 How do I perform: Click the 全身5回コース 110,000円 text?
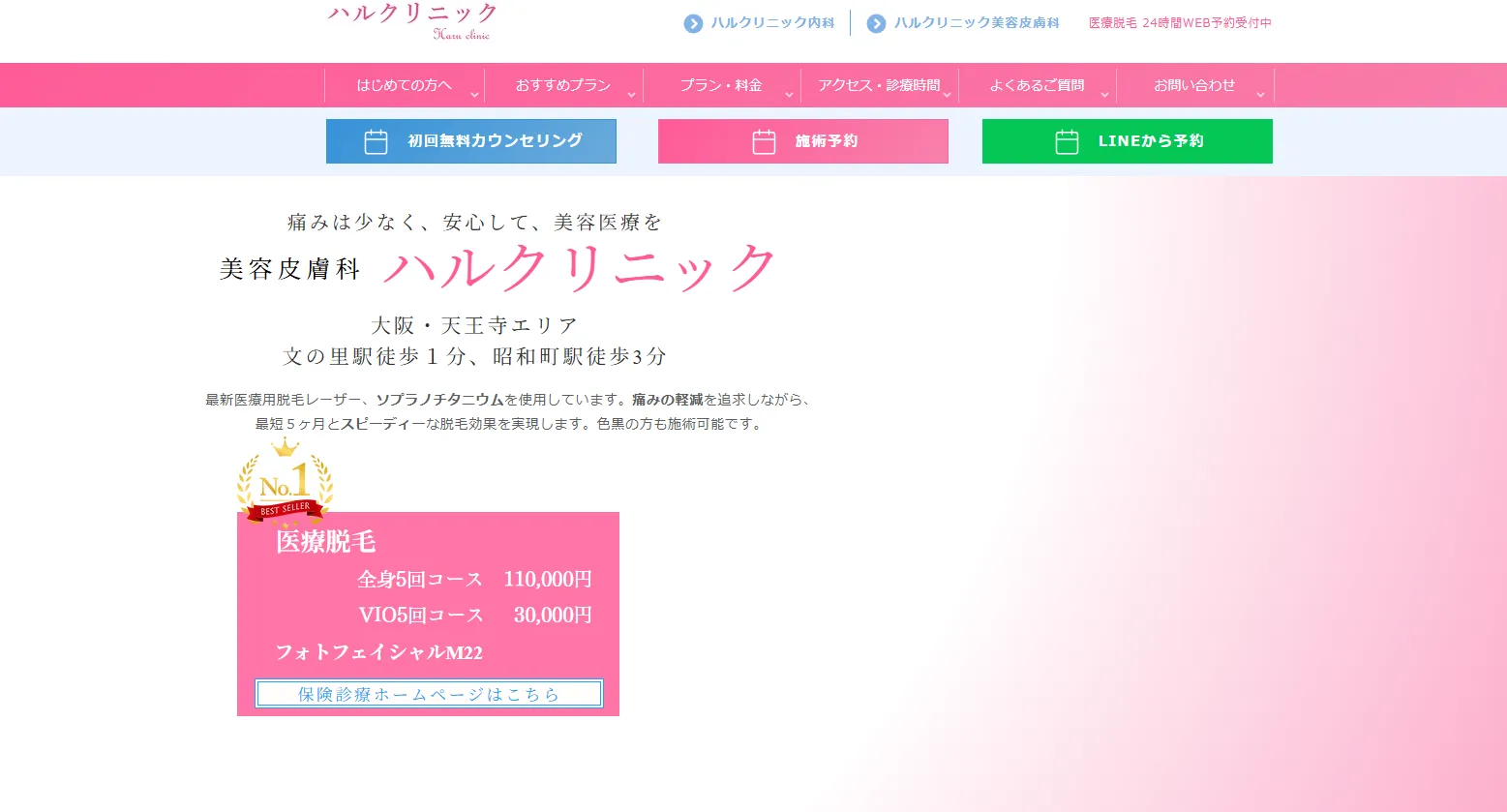click(474, 580)
